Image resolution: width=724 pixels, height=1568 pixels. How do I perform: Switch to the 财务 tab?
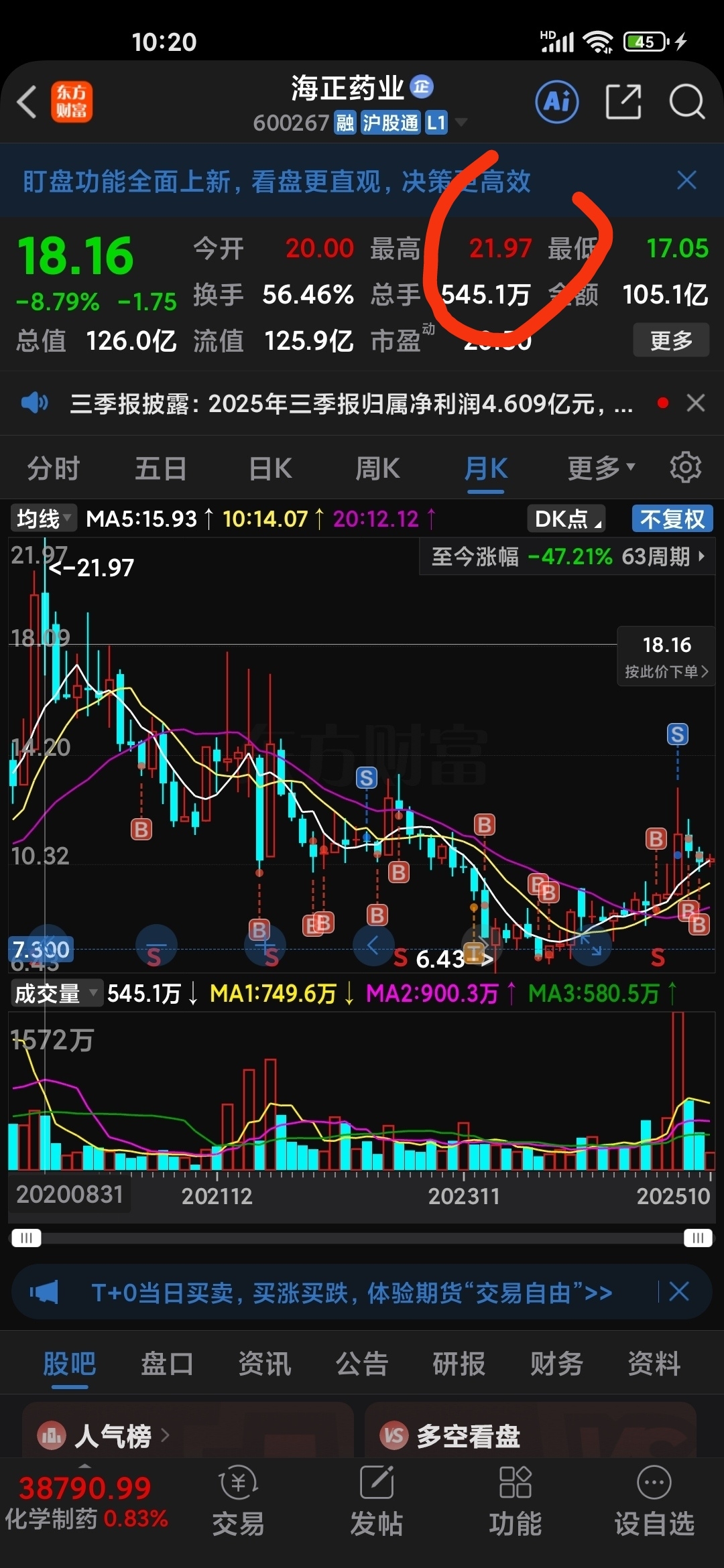556,1364
